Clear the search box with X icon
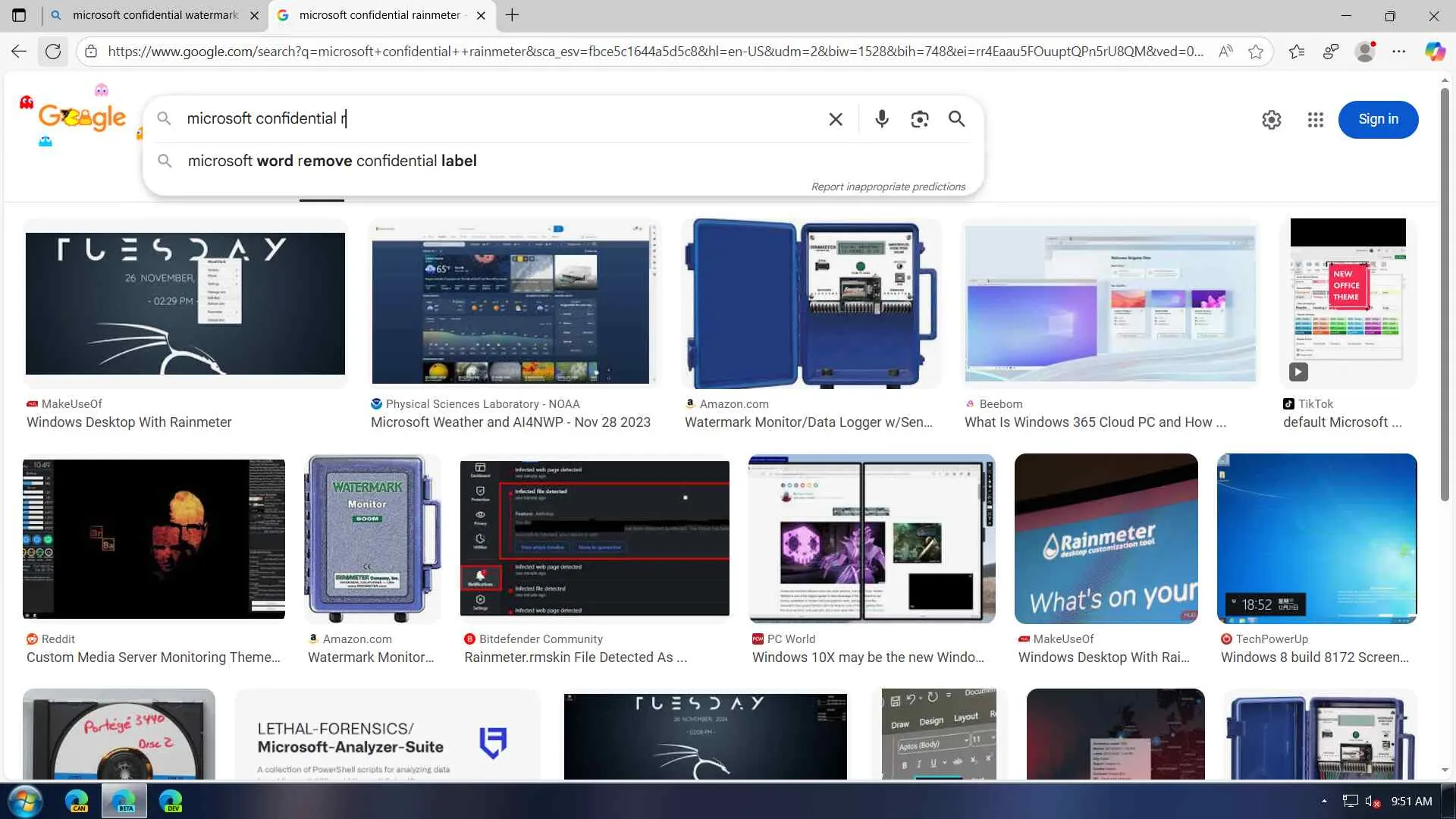The height and width of the screenshot is (819, 1456). coord(835,119)
